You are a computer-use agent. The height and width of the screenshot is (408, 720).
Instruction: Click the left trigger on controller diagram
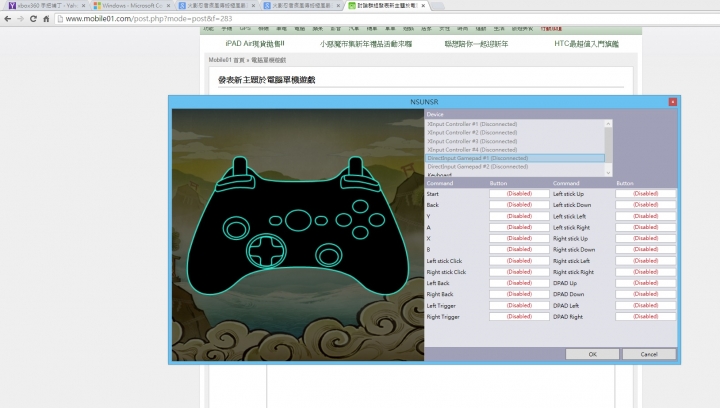point(239,168)
